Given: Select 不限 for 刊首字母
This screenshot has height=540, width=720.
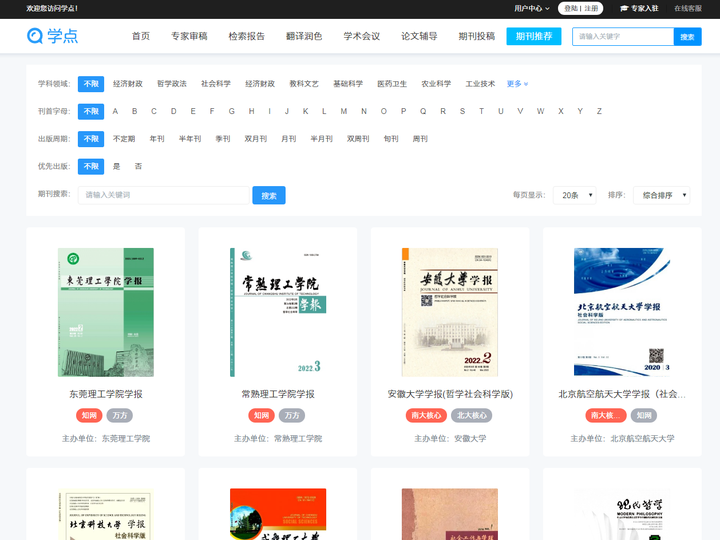Looking at the screenshot, I should 91,111.
